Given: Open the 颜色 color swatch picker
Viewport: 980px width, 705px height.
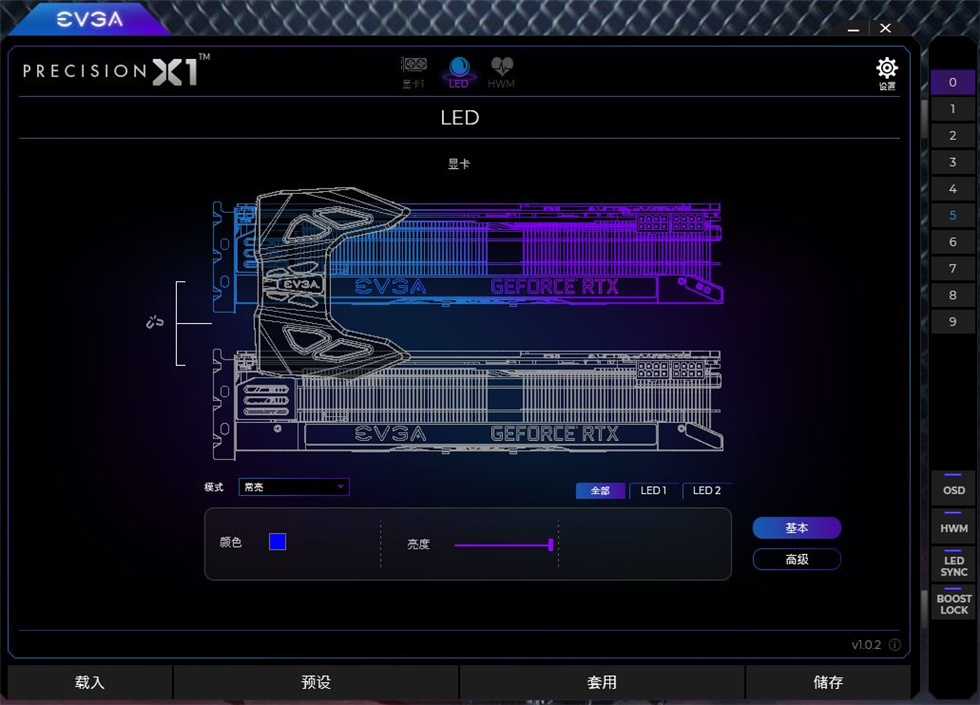Looking at the screenshot, I should point(275,541).
